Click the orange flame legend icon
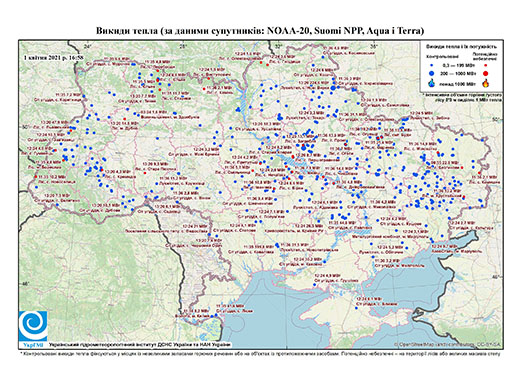 [x=486, y=83]
